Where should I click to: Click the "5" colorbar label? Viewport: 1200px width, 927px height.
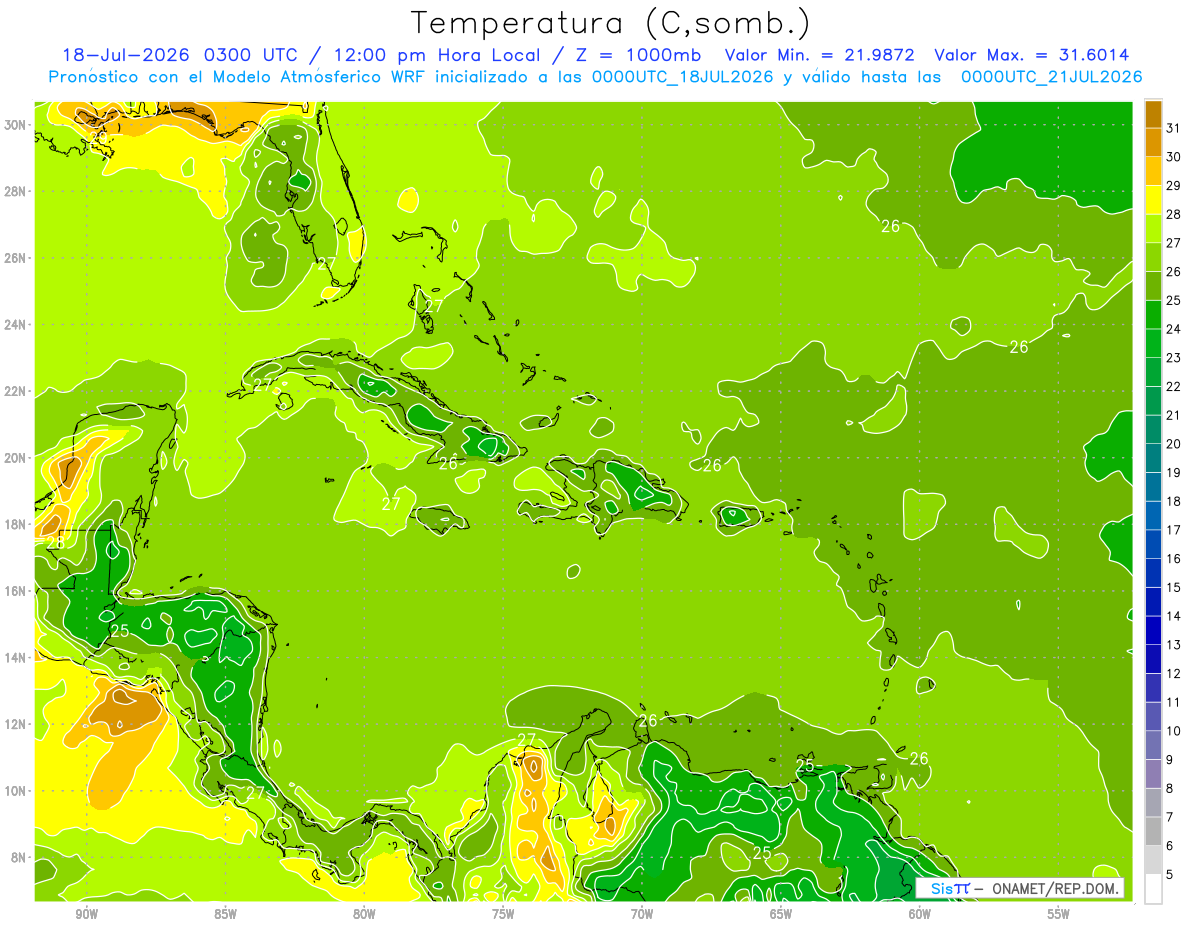[x=1170, y=875]
